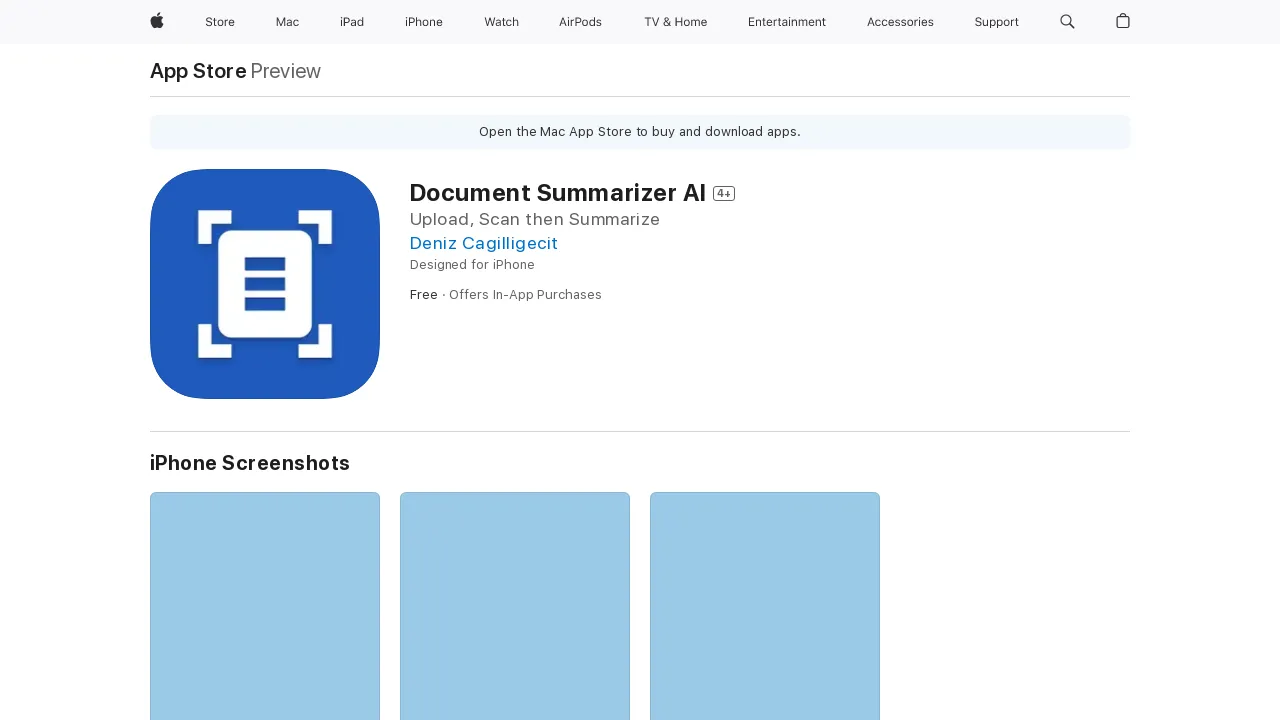
Task: Open developer page Deniz Cagilligecit
Action: 483,243
